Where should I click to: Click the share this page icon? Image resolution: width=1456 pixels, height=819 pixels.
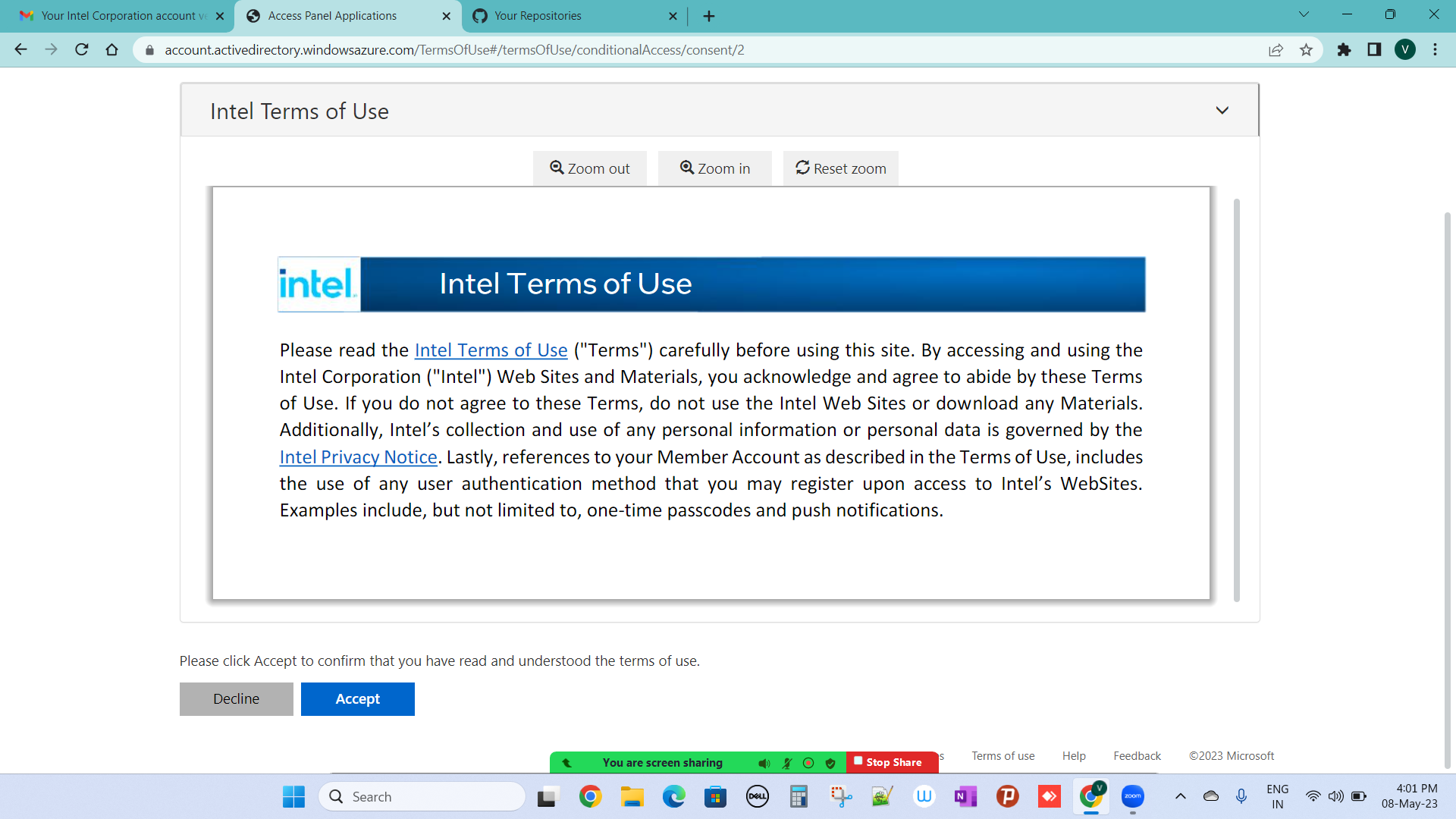(x=1276, y=50)
